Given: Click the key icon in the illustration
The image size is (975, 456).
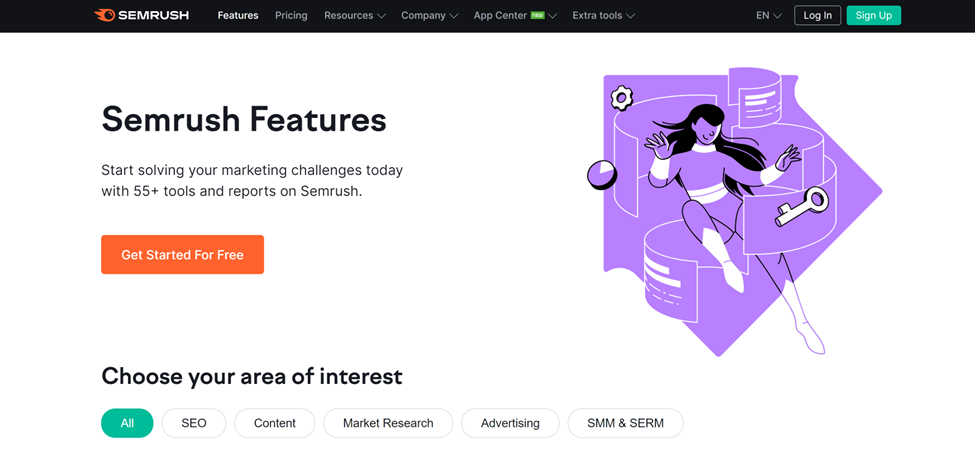Looking at the screenshot, I should (x=802, y=207).
